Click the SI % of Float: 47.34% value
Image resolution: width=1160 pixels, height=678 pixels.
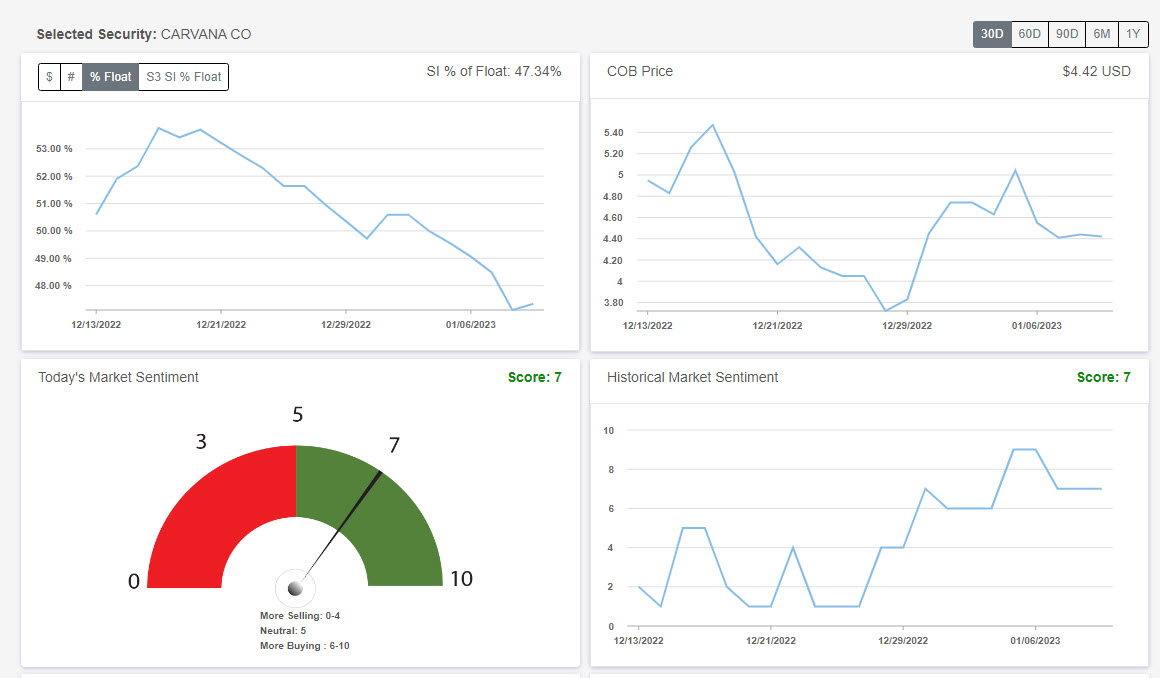pos(493,71)
